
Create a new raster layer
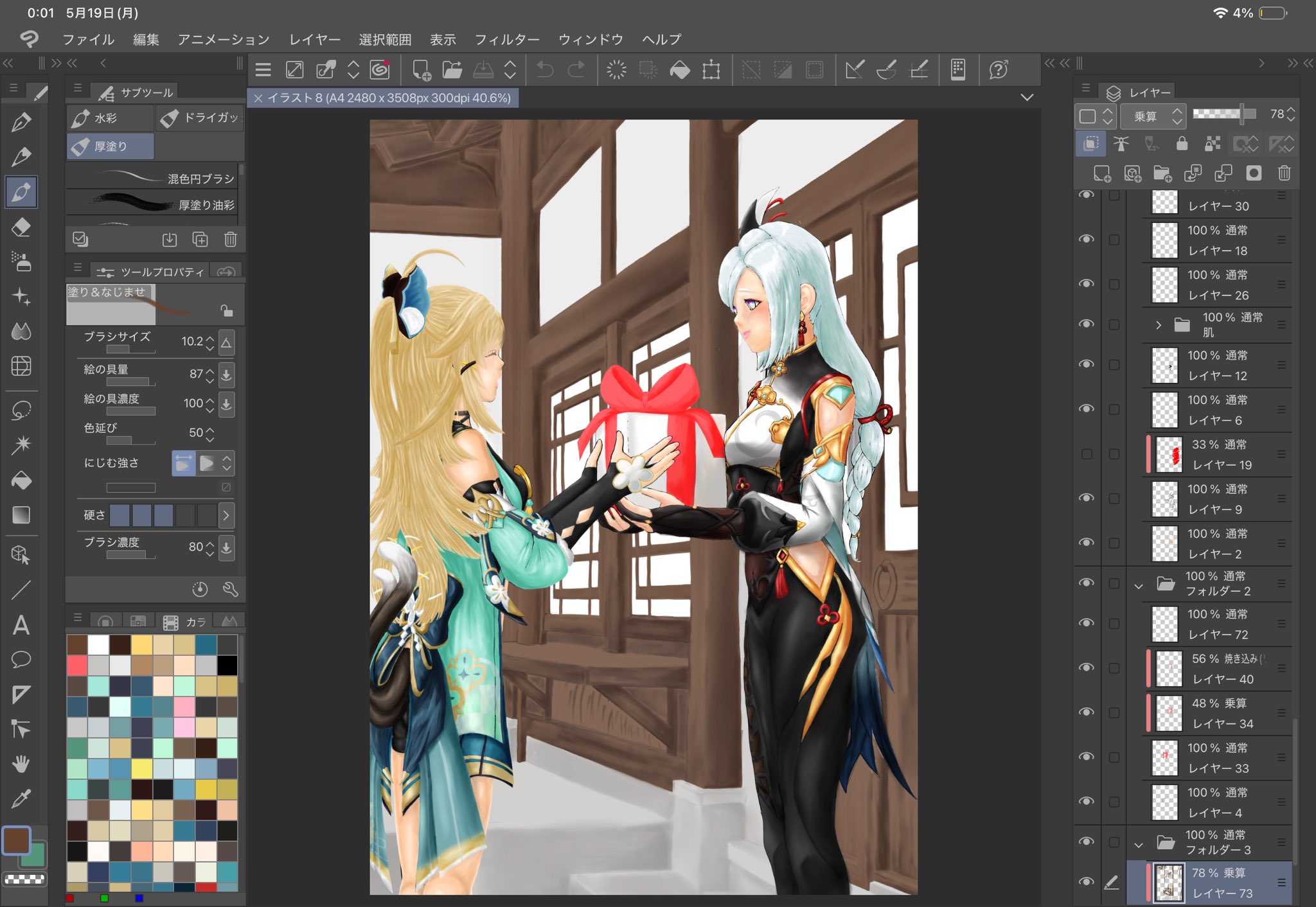[x=1101, y=173]
